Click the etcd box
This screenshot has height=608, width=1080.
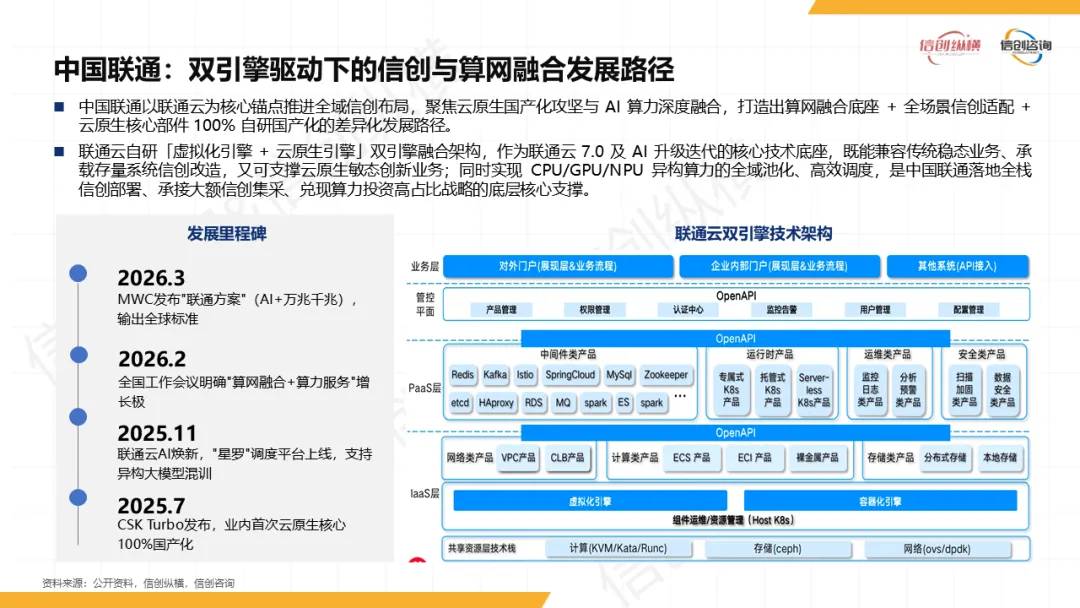459,403
